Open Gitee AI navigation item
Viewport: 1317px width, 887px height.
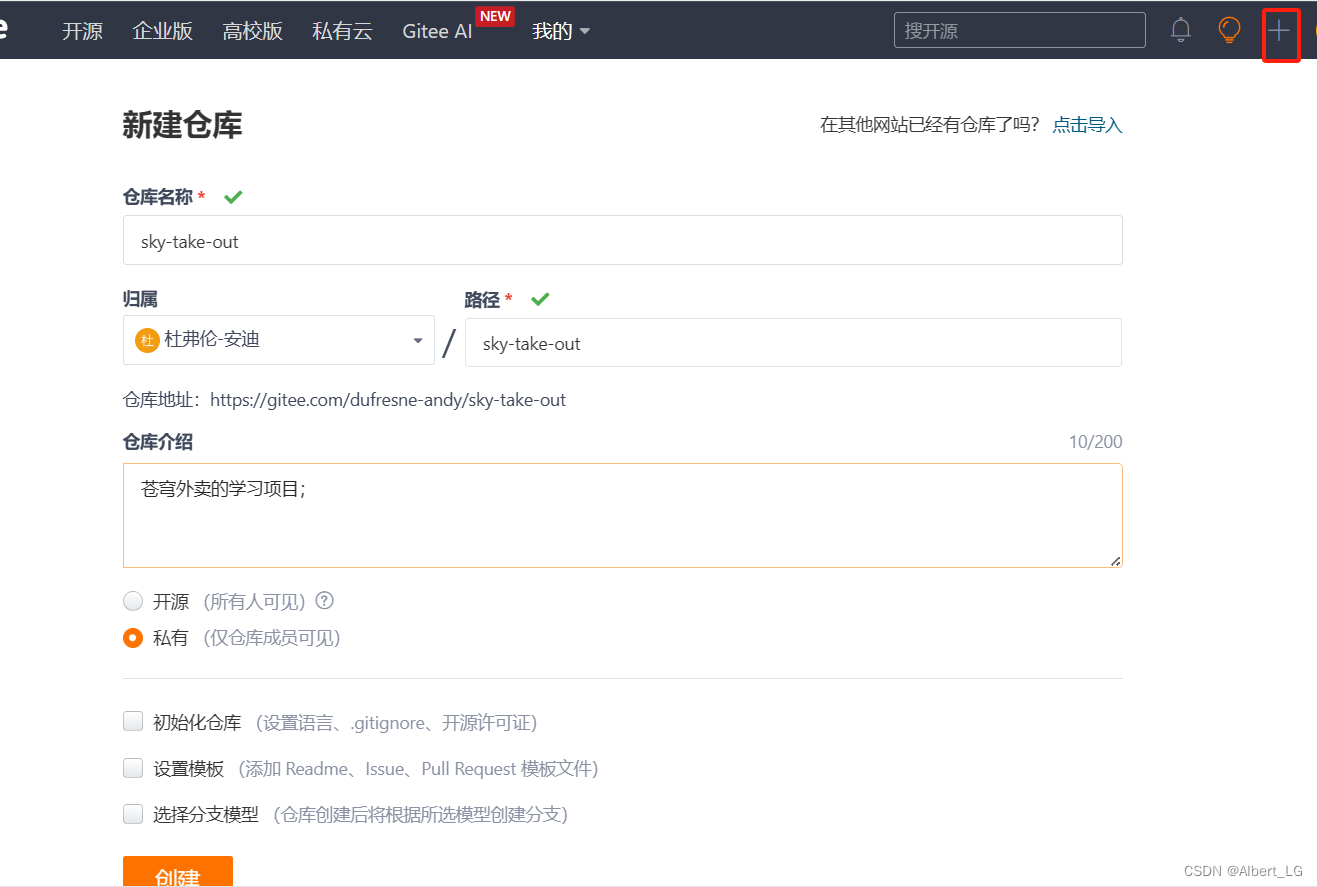(437, 31)
